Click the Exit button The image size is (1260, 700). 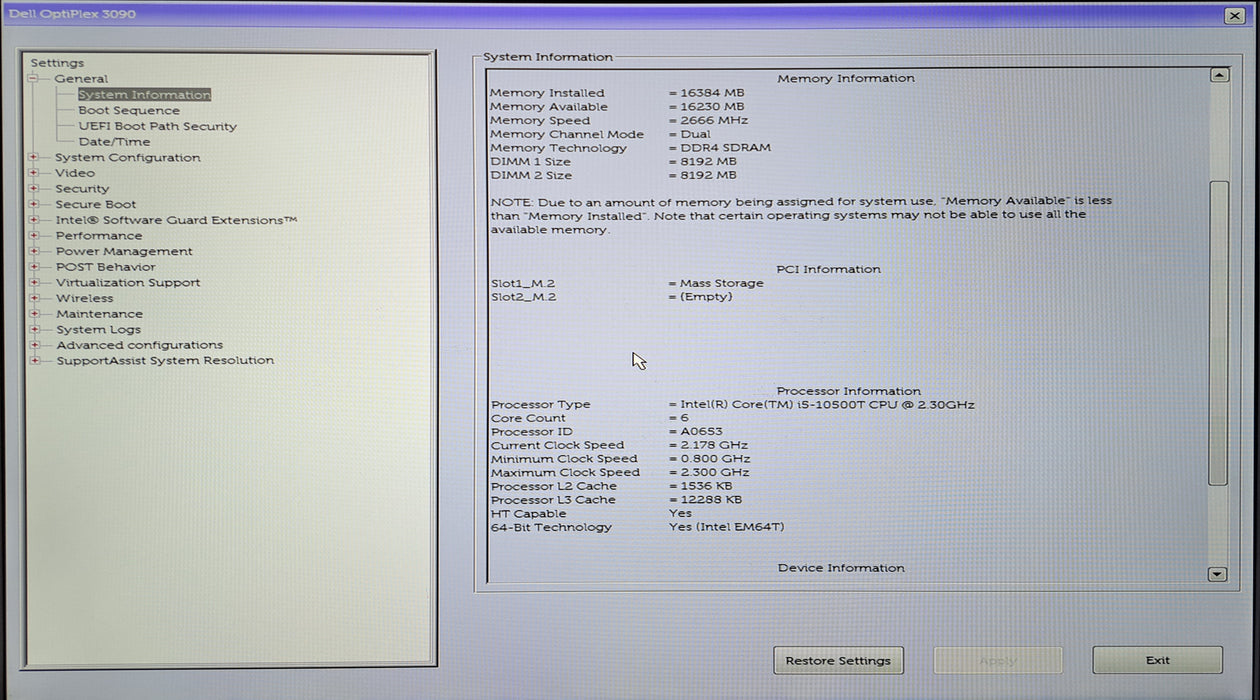tap(1157, 660)
